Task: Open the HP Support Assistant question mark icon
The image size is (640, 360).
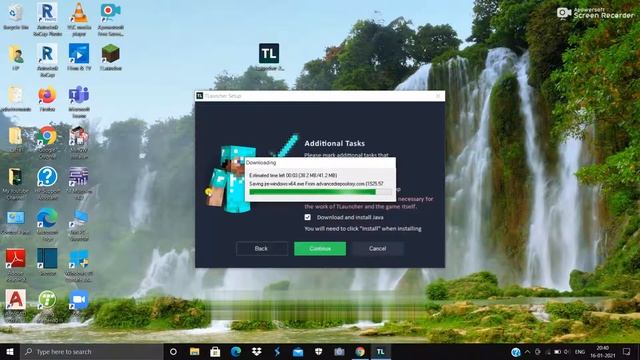Action: coord(47,183)
